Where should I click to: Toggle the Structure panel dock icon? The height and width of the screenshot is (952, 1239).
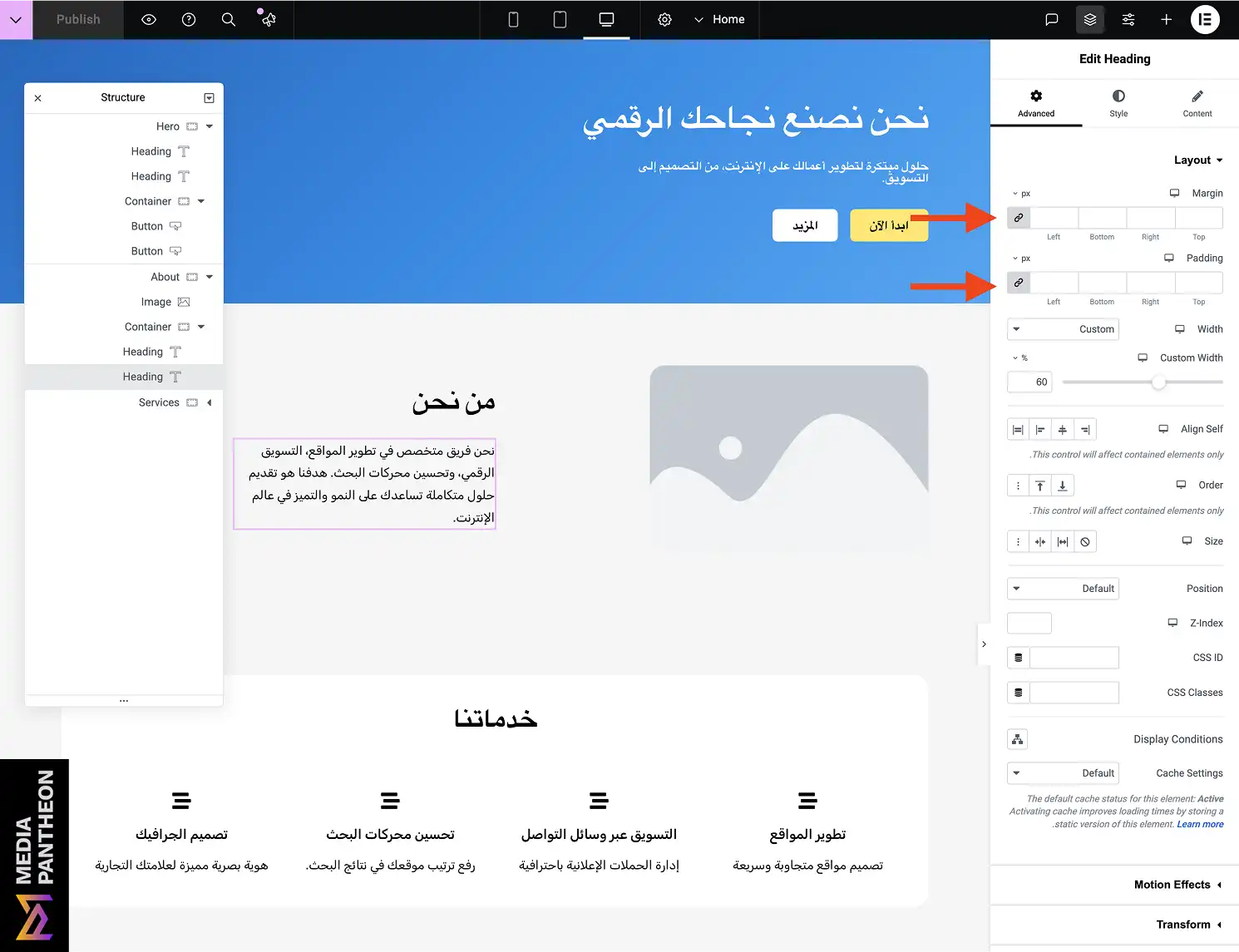[209, 98]
